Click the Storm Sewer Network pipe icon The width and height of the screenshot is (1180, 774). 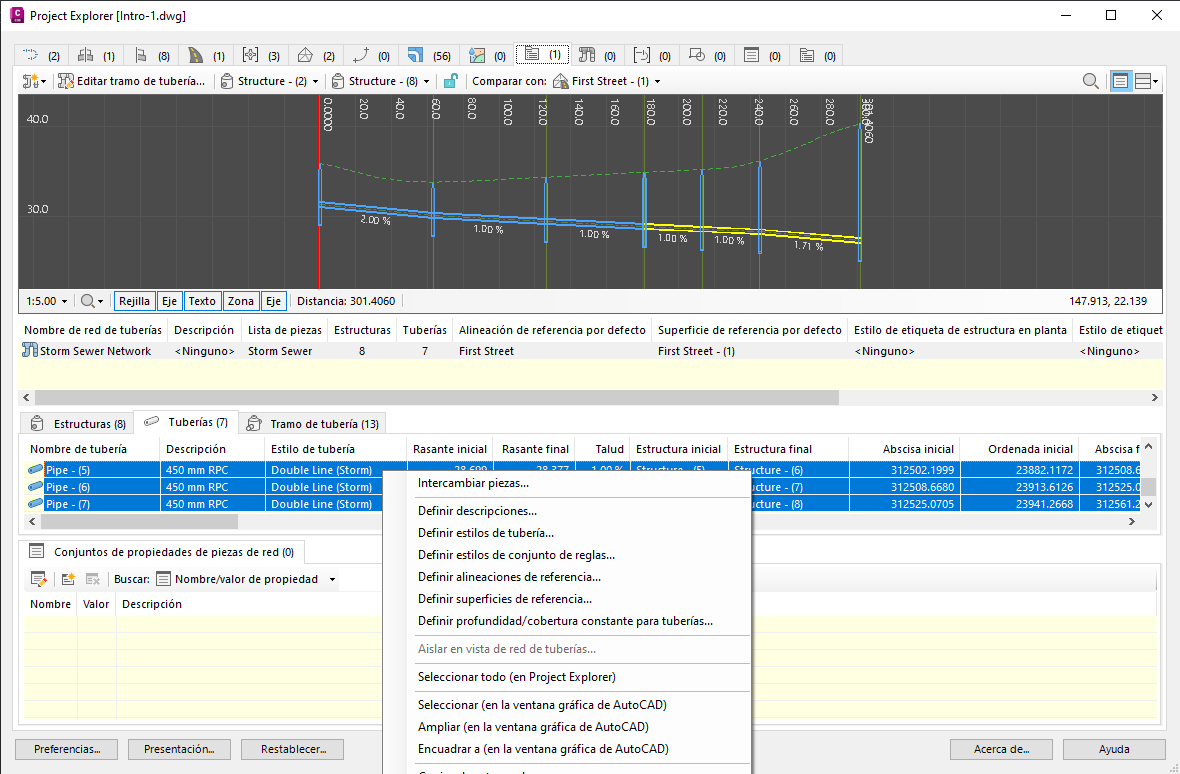click(30, 351)
